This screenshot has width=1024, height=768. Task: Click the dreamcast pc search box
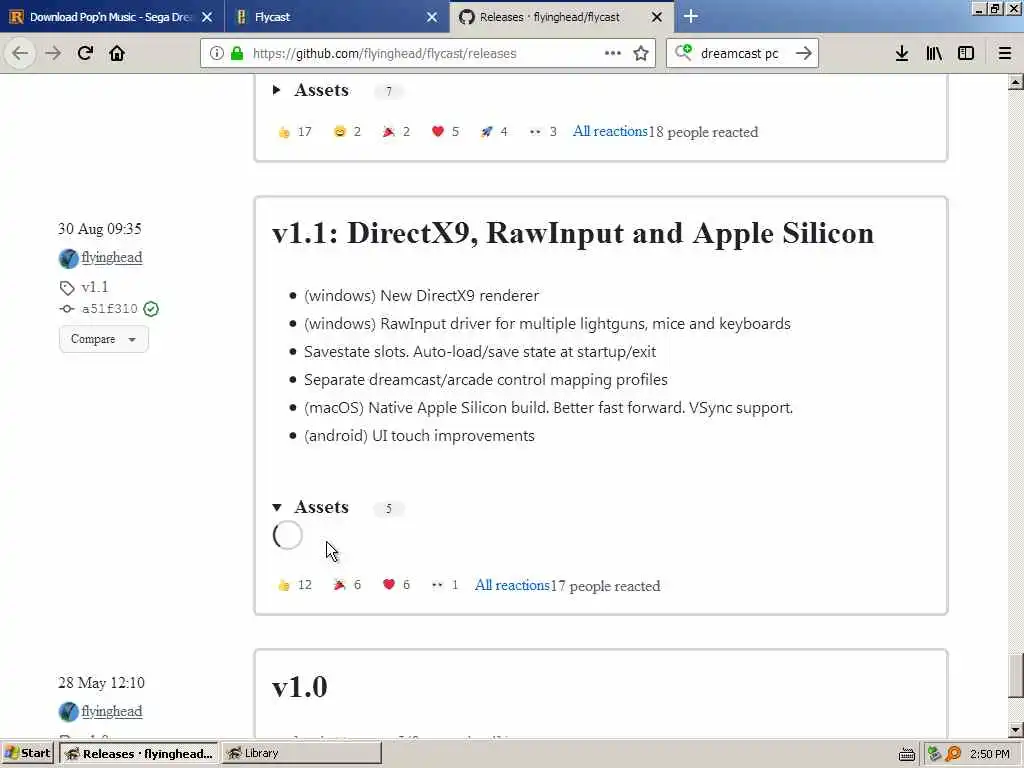pyautogui.click(x=744, y=53)
